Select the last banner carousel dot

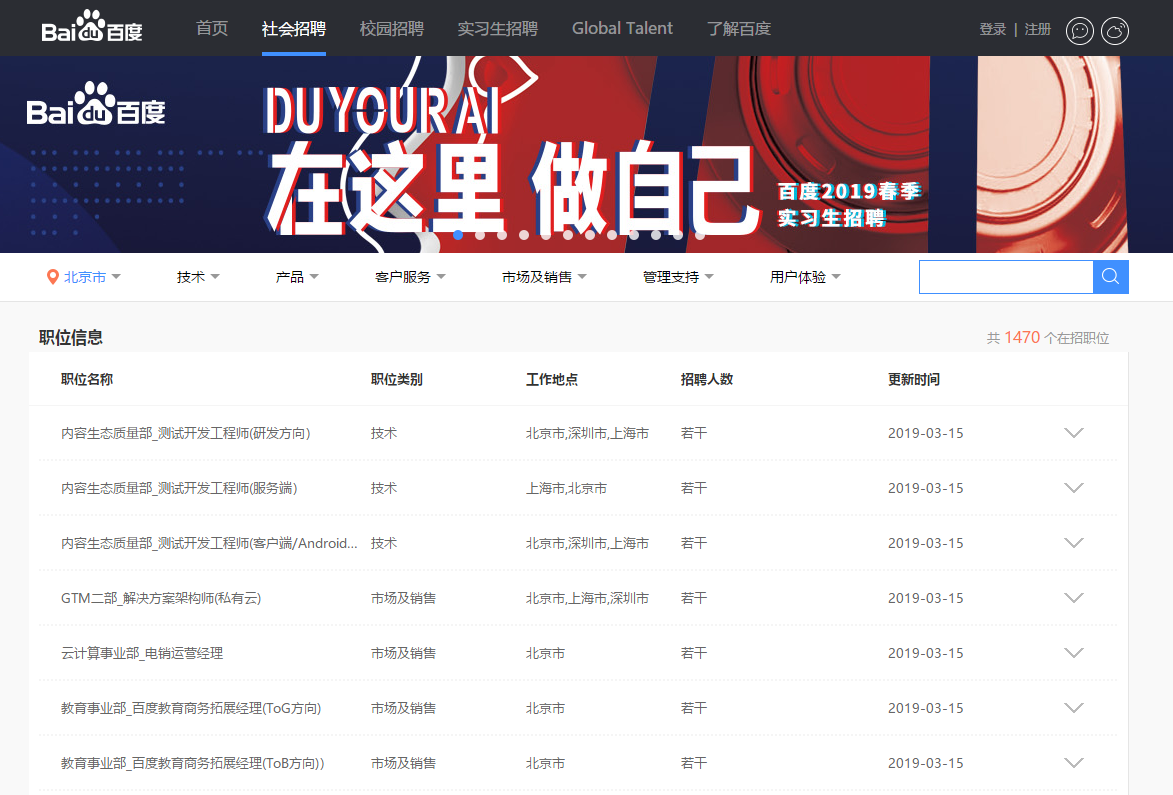(x=699, y=235)
